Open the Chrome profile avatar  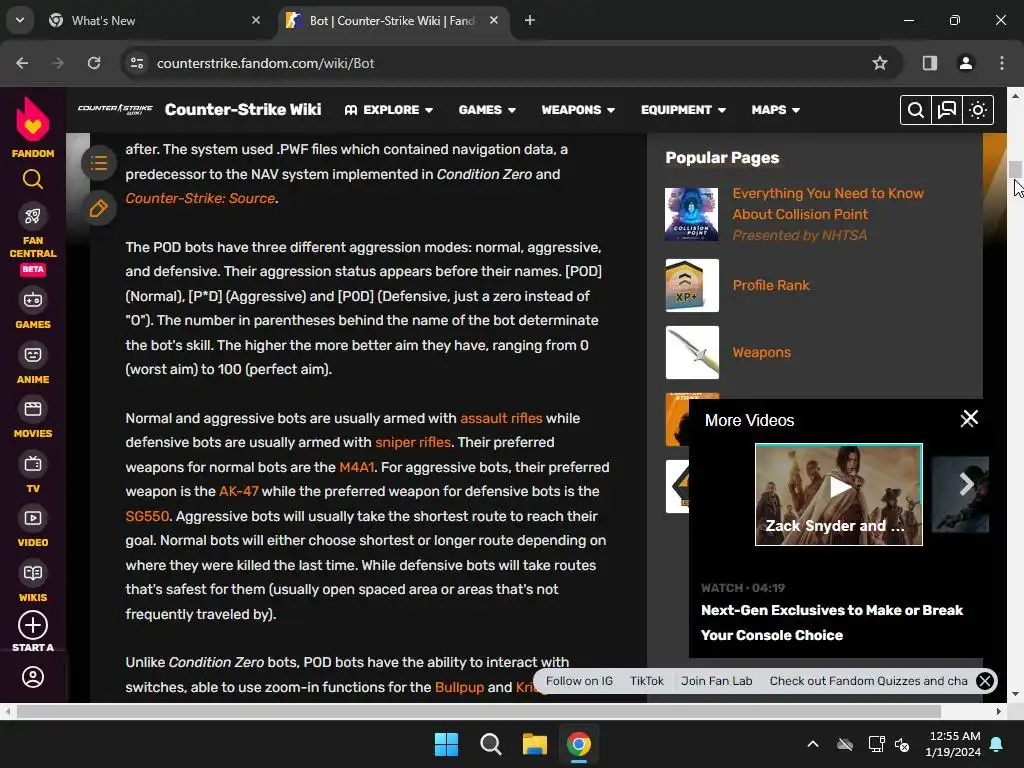pyautogui.click(x=965, y=63)
